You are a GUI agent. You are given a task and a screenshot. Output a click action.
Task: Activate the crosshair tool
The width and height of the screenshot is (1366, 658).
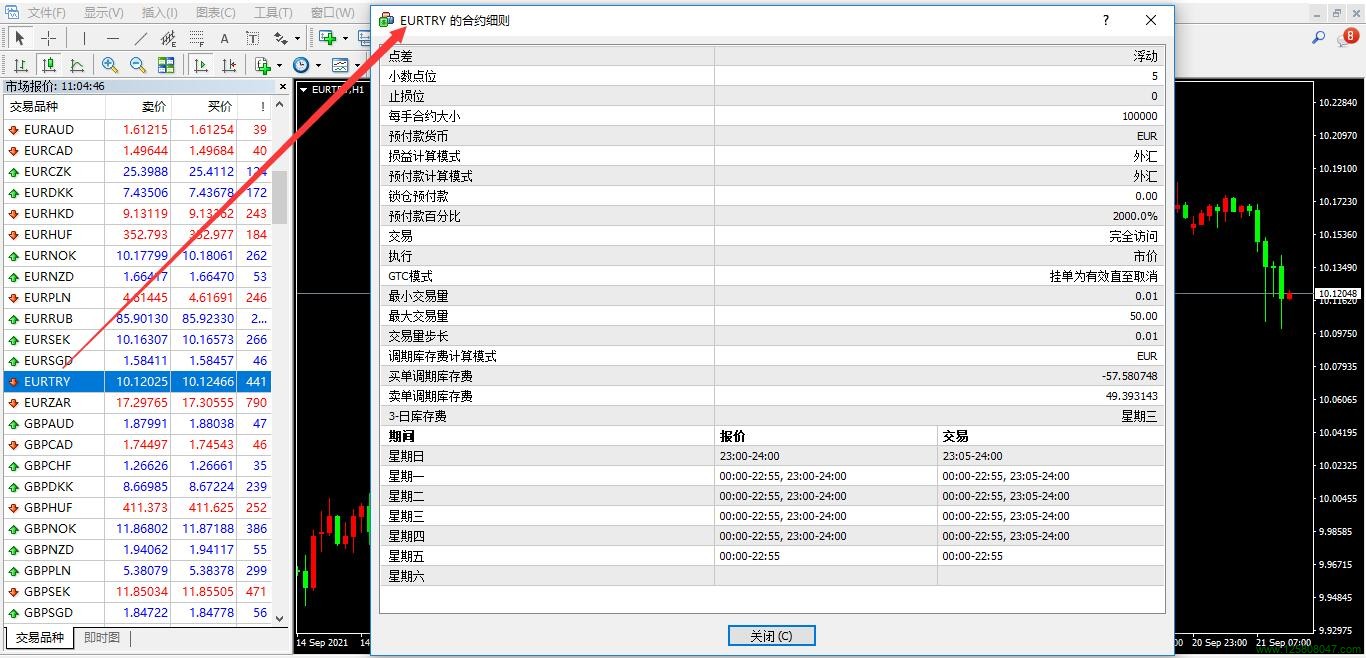pyautogui.click(x=48, y=38)
